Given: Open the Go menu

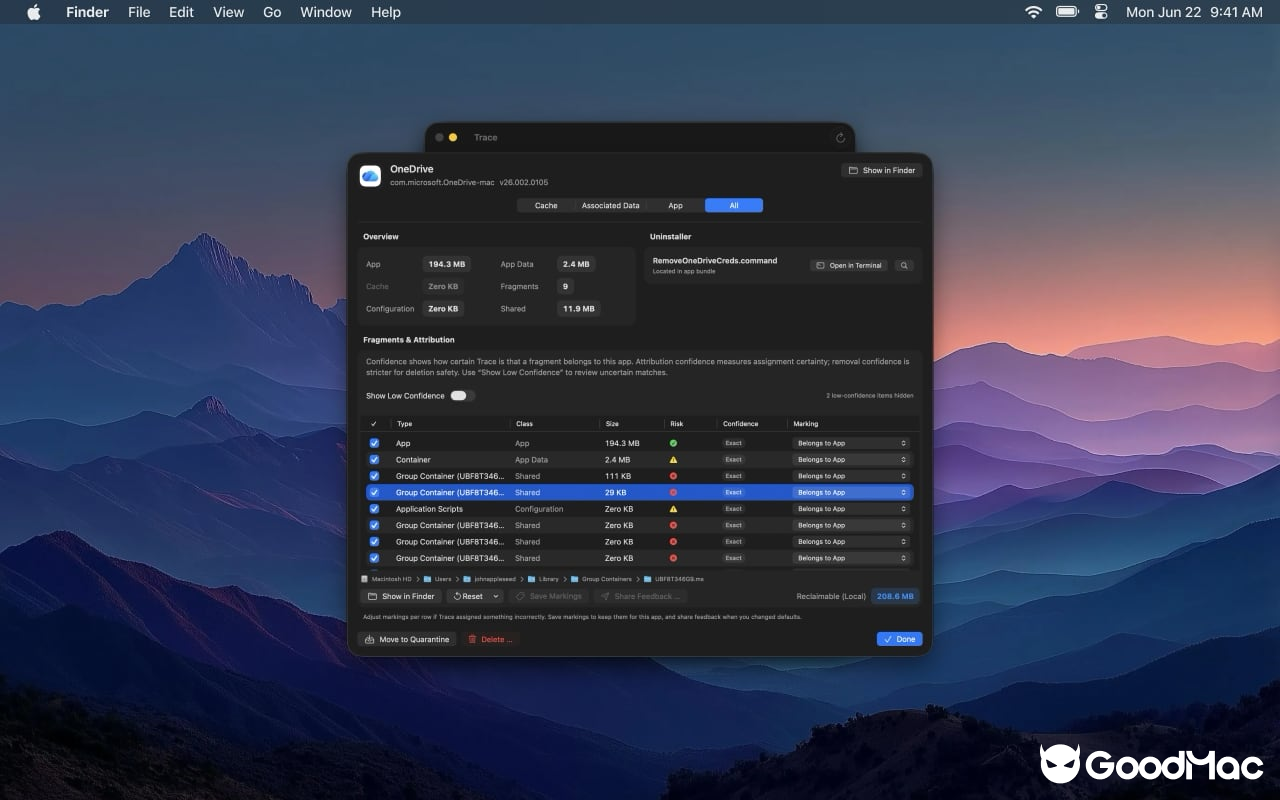Looking at the screenshot, I should point(272,12).
